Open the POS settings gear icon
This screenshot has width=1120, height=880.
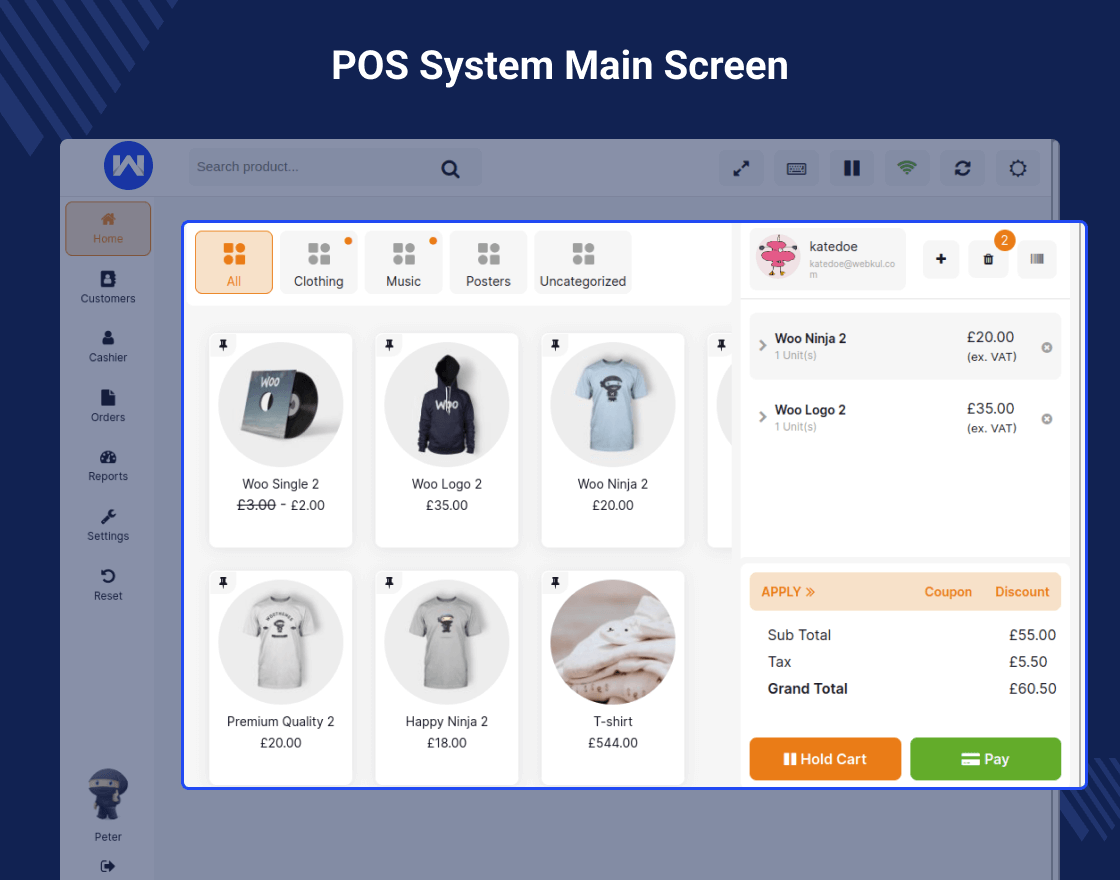pos(1017,168)
